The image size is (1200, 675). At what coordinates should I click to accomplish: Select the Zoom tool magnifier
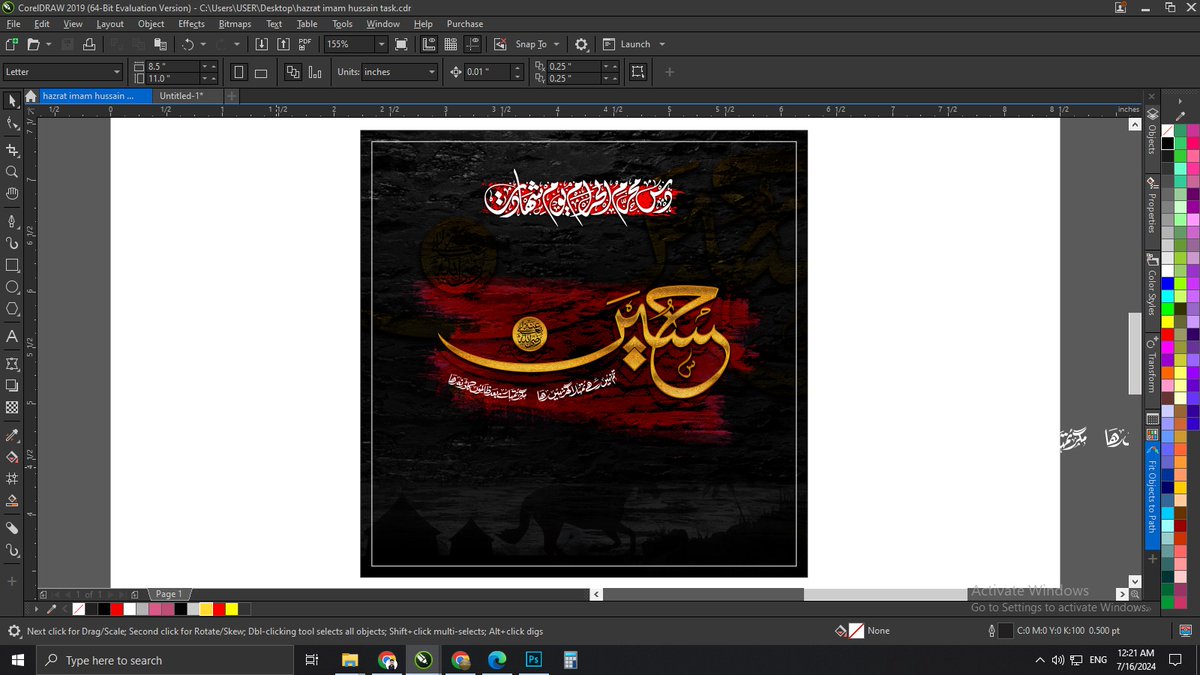[12, 171]
